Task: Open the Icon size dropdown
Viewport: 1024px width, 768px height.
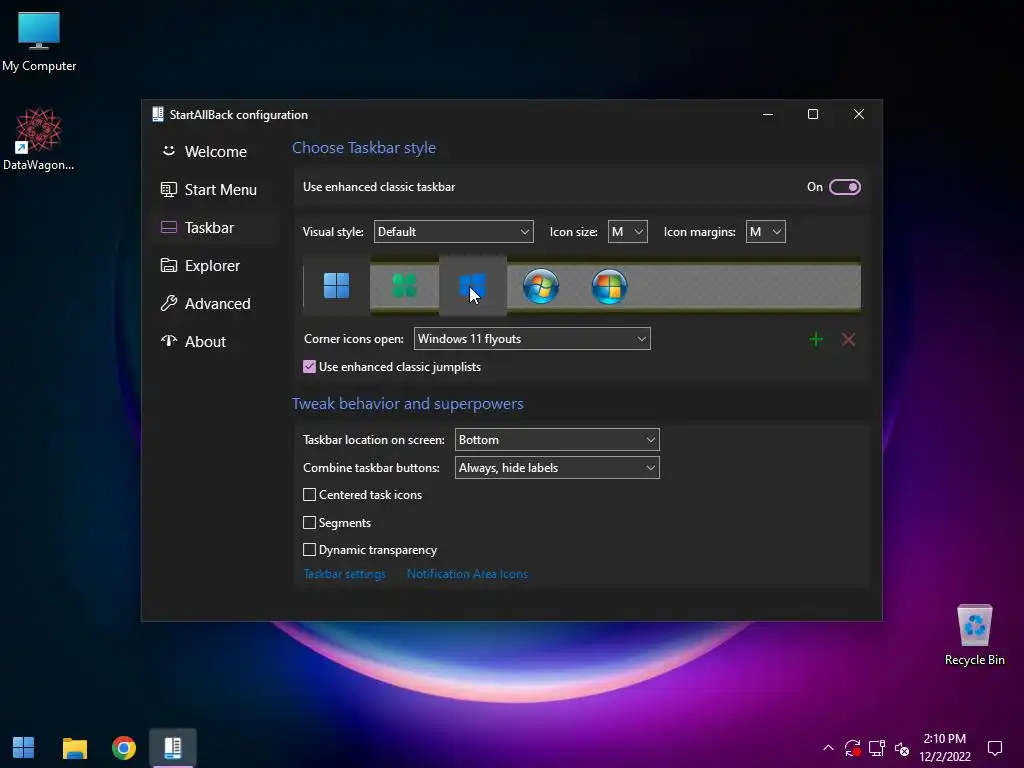Action: coord(628,232)
